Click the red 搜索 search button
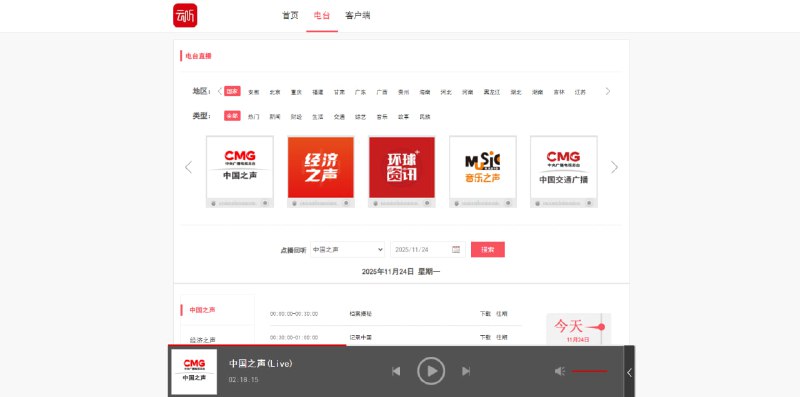This screenshot has height=397, width=800. [488, 250]
